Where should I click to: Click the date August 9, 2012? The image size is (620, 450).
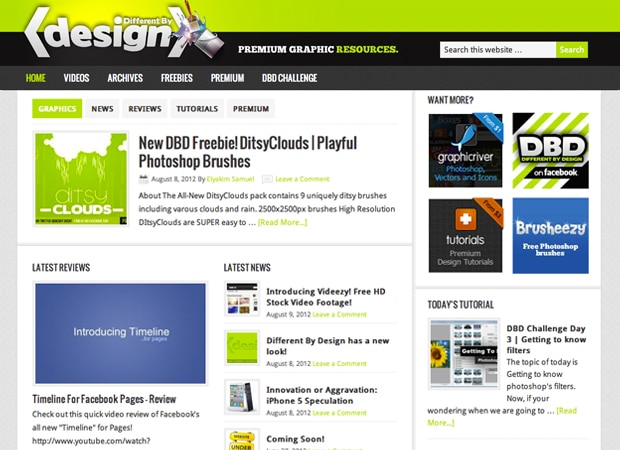[x=289, y=314]
